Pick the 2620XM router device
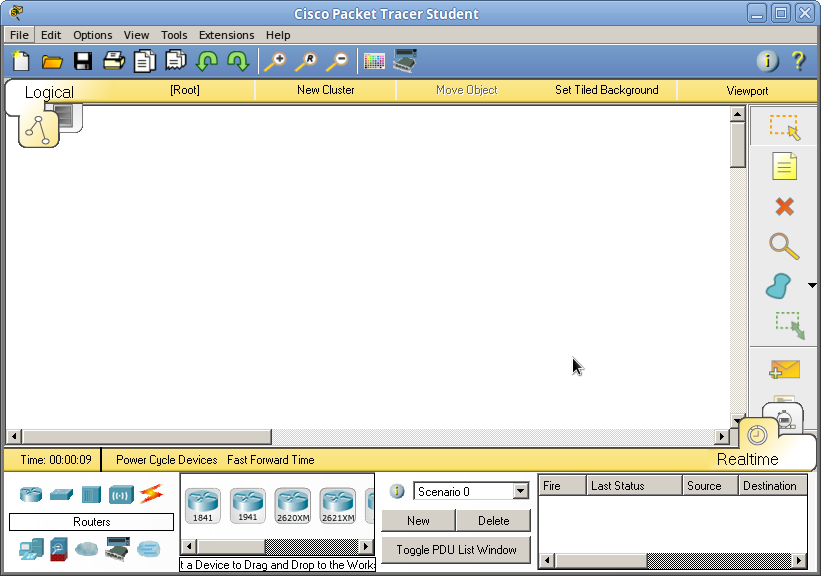 coord(293,505)
